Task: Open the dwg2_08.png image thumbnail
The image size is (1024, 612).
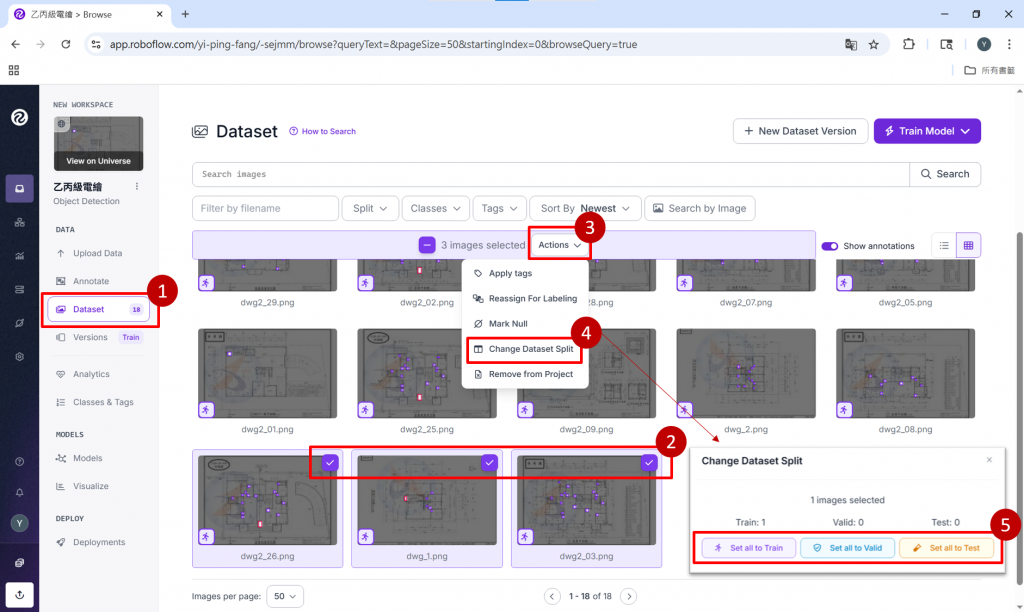Action: 905,373
